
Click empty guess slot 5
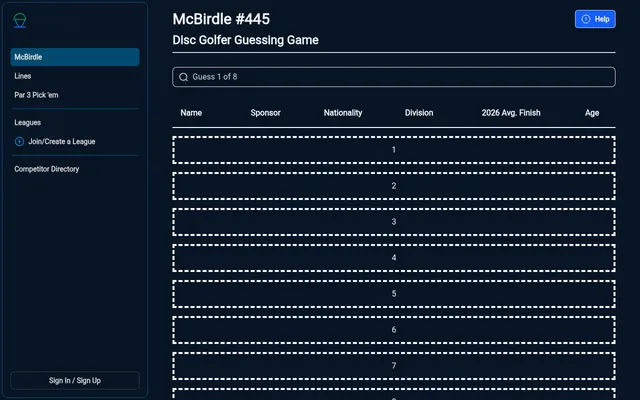(x=394, y=294)
